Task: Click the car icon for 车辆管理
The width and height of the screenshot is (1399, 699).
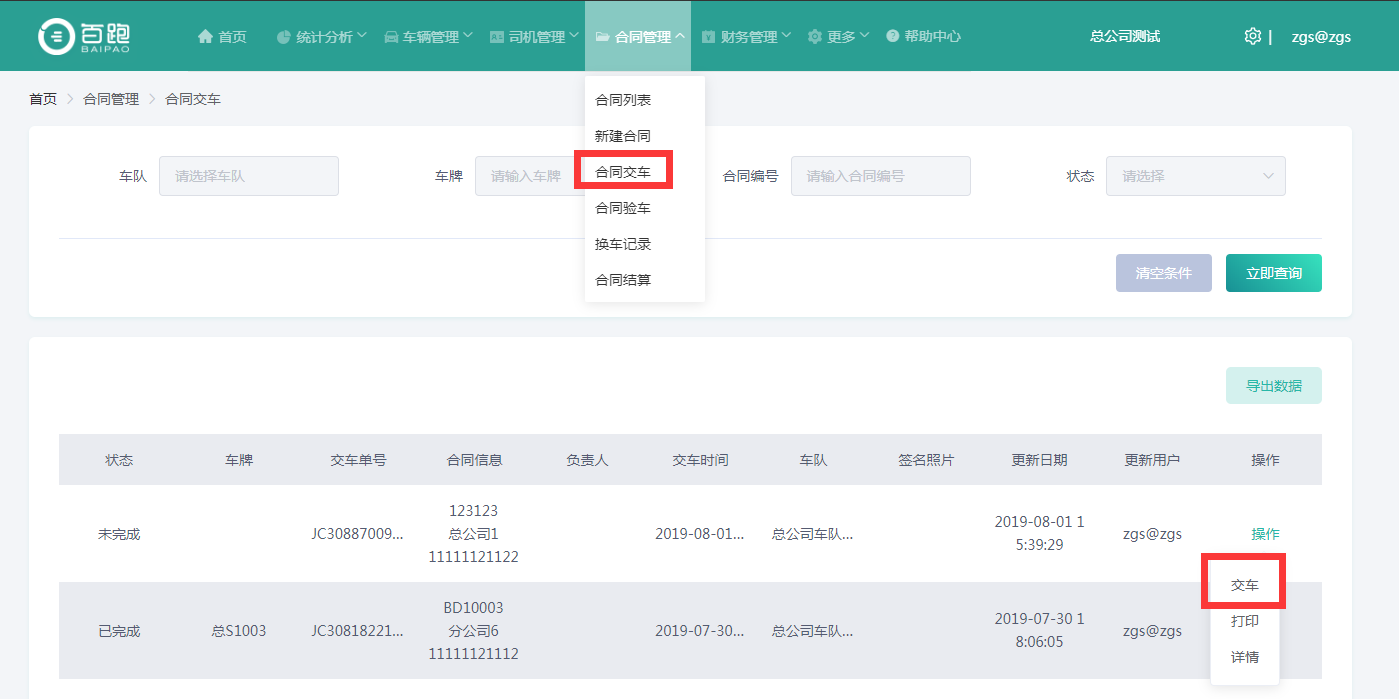Action: (391, 37)
